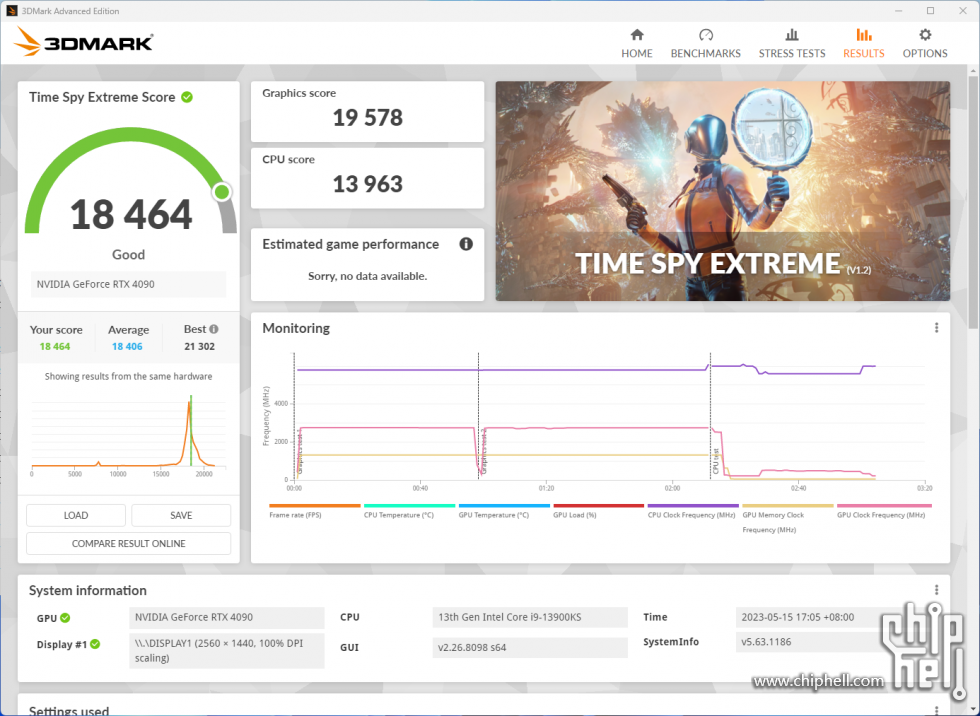
Task: Minimize the 3DMark window
Action: click(x=898, y=11)
